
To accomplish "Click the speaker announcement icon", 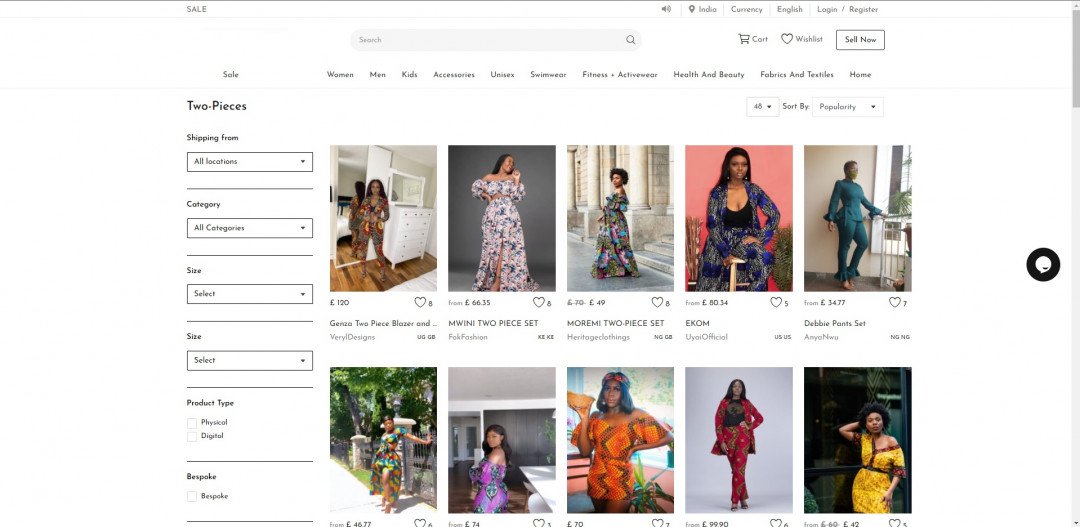I will [x=666, y=9].
